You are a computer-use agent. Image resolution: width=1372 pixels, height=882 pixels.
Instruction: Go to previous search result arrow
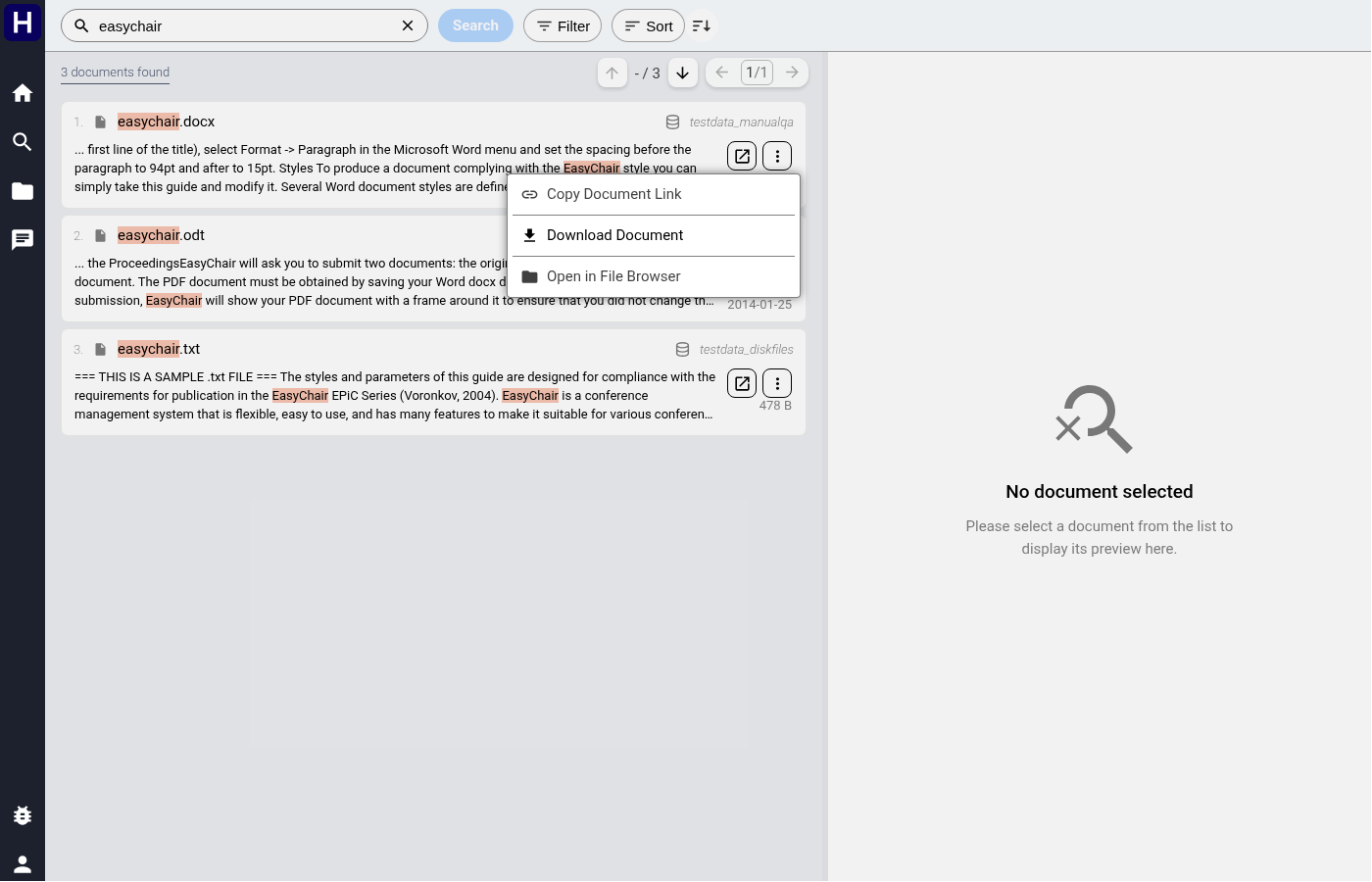pos(612,73)
